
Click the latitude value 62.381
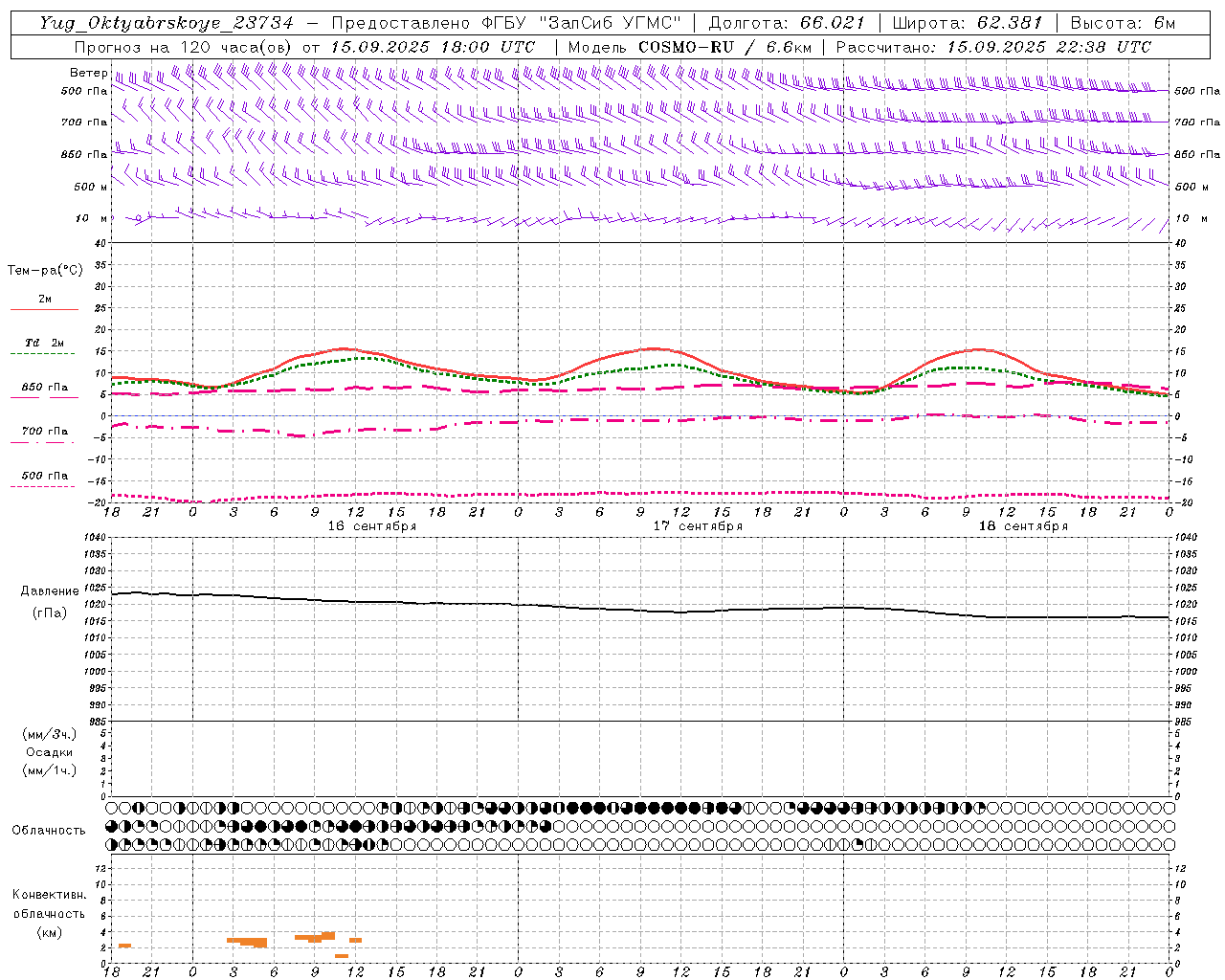(1010, 23)
